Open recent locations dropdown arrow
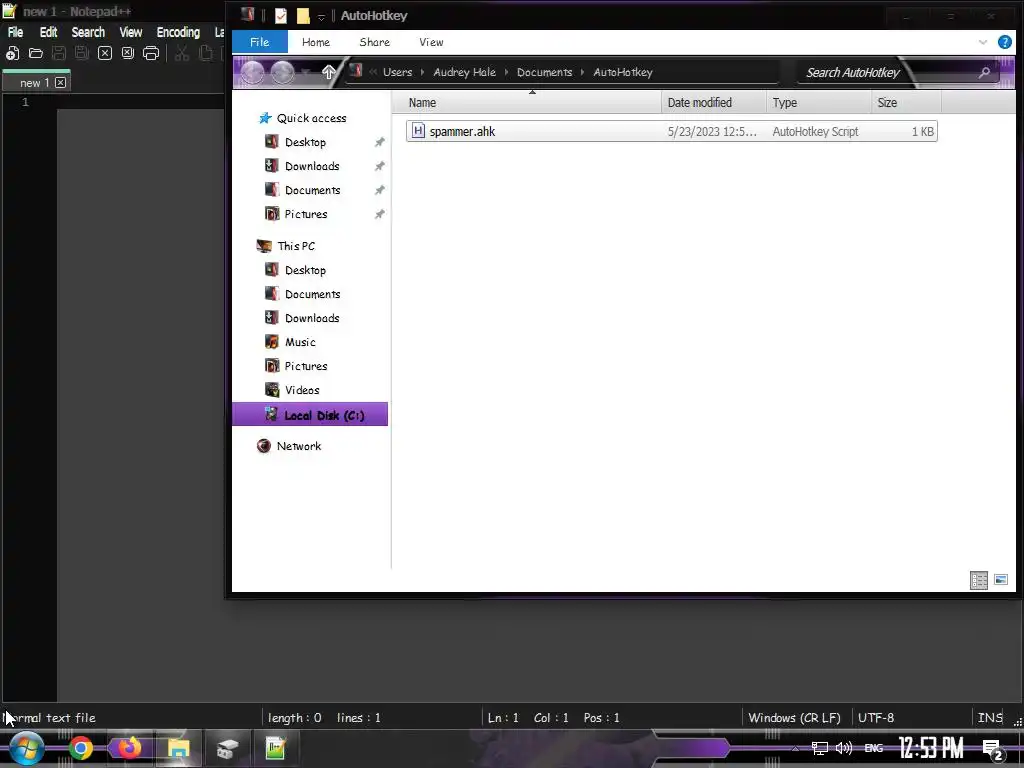Viewport: 1024px width, 768px height. point(305,72)
